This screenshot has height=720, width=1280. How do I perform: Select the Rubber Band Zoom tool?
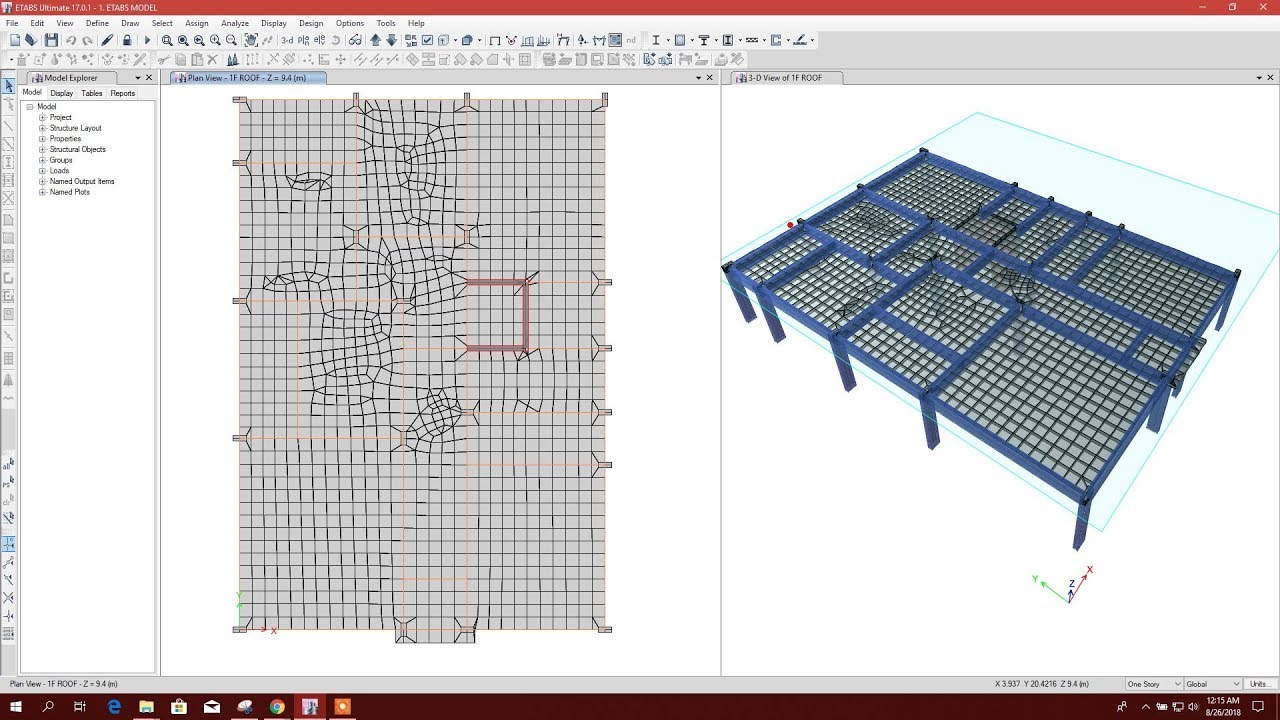pyautogui.click(x=167, y=40)
